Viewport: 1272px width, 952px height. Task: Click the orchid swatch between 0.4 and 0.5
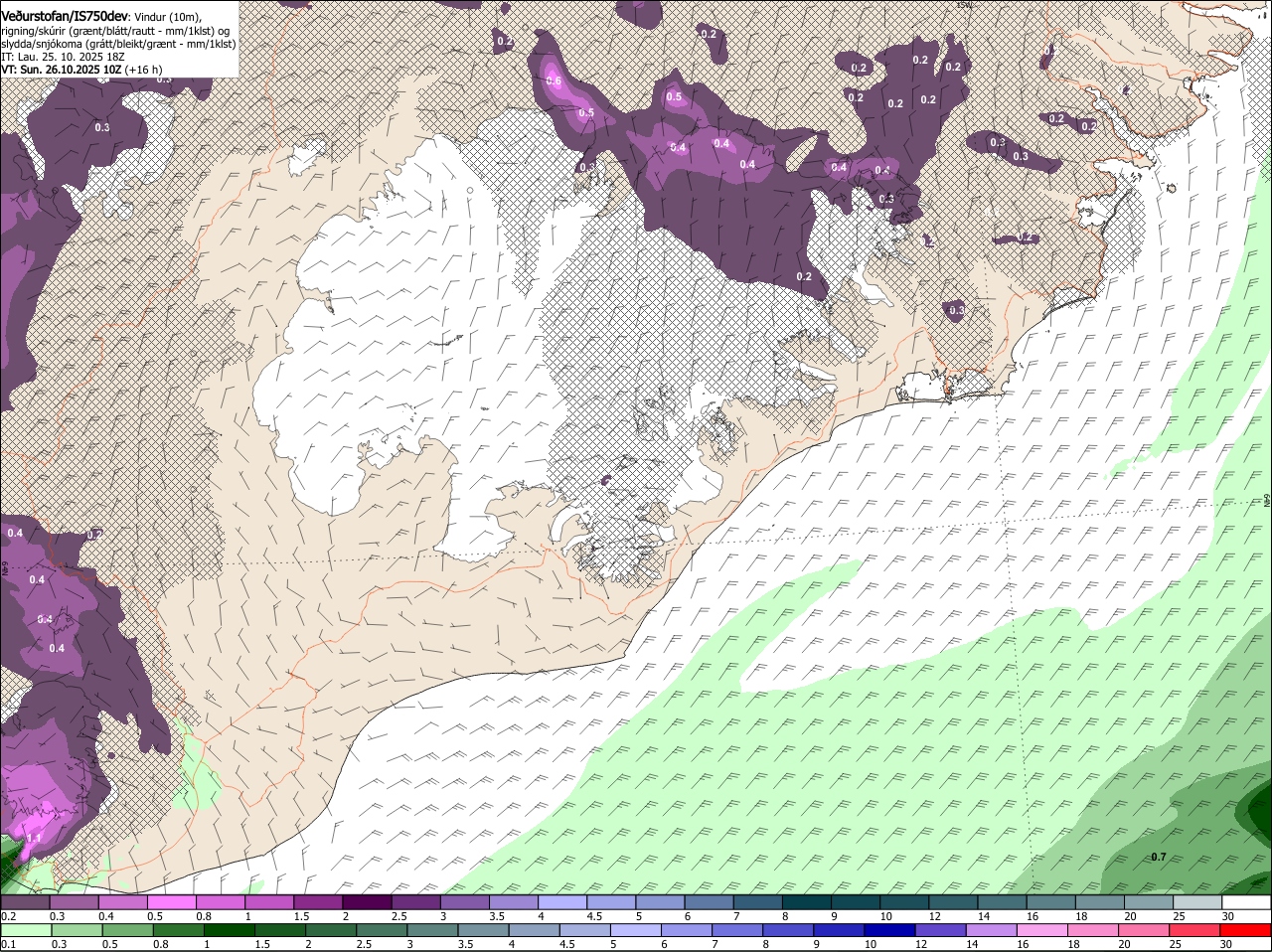click(x=122, y=902)
